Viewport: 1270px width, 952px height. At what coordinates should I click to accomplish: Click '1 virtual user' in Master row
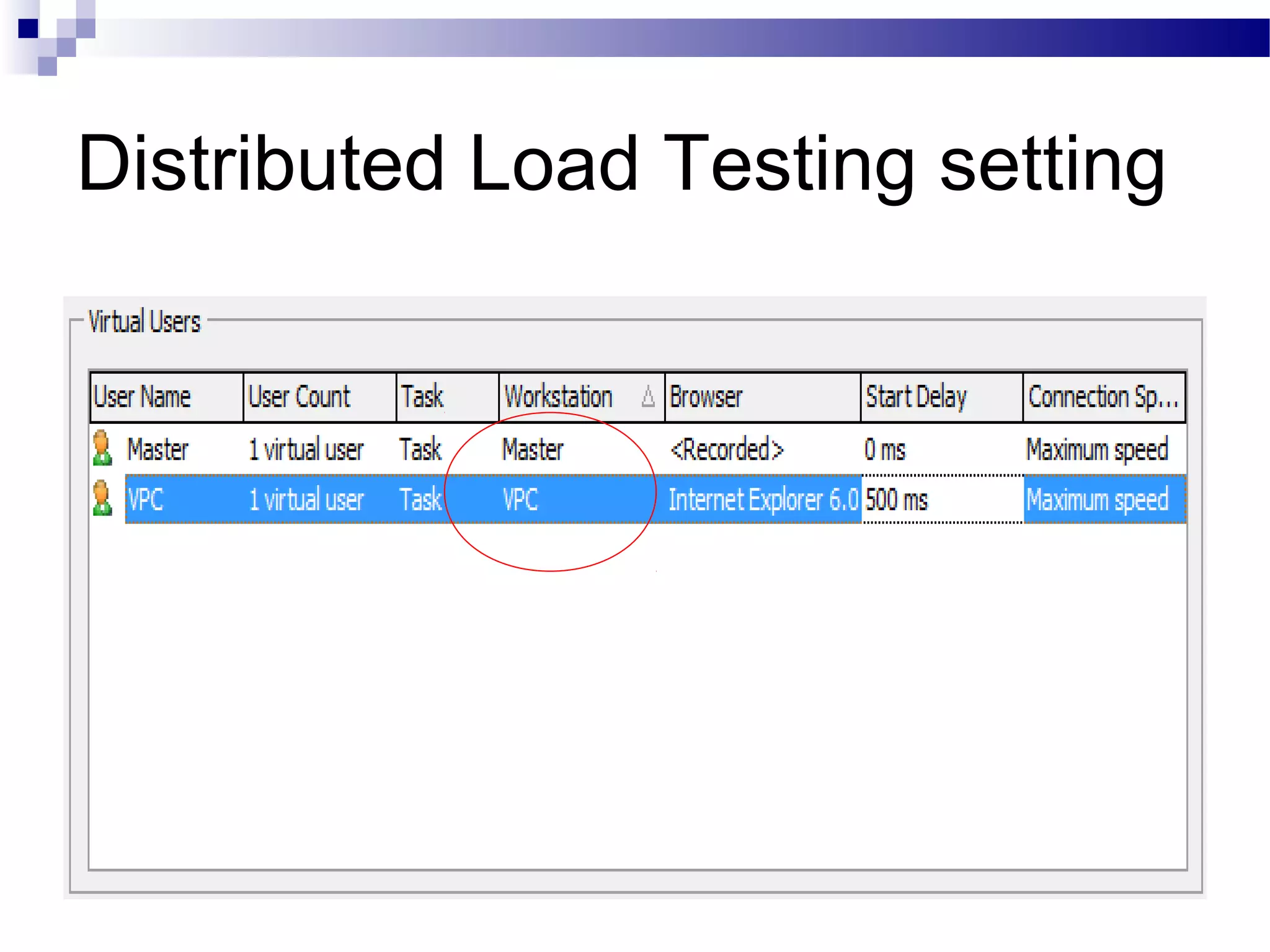pyautogui.click(x=306, y=449)
